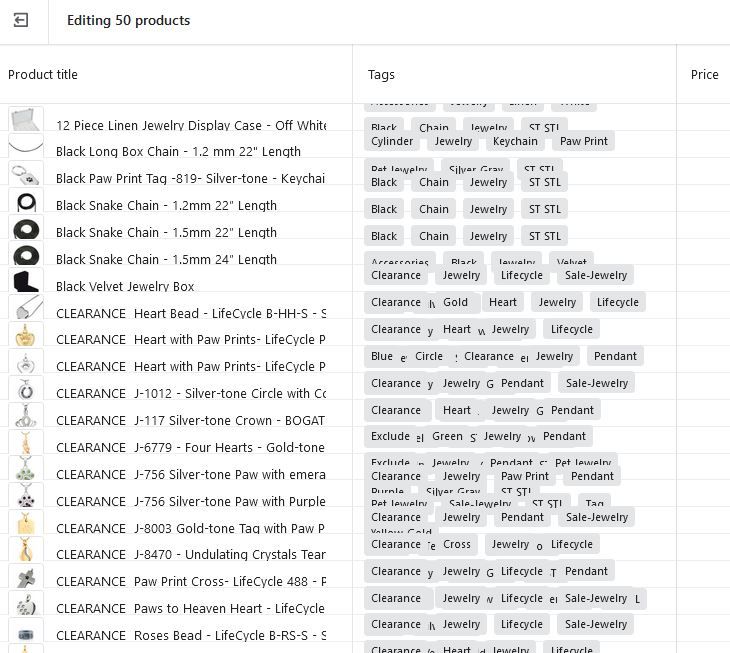The image size is (730, 653).
Task: Open the Roses Bead product thumbnail
Action: pos(26,633)
